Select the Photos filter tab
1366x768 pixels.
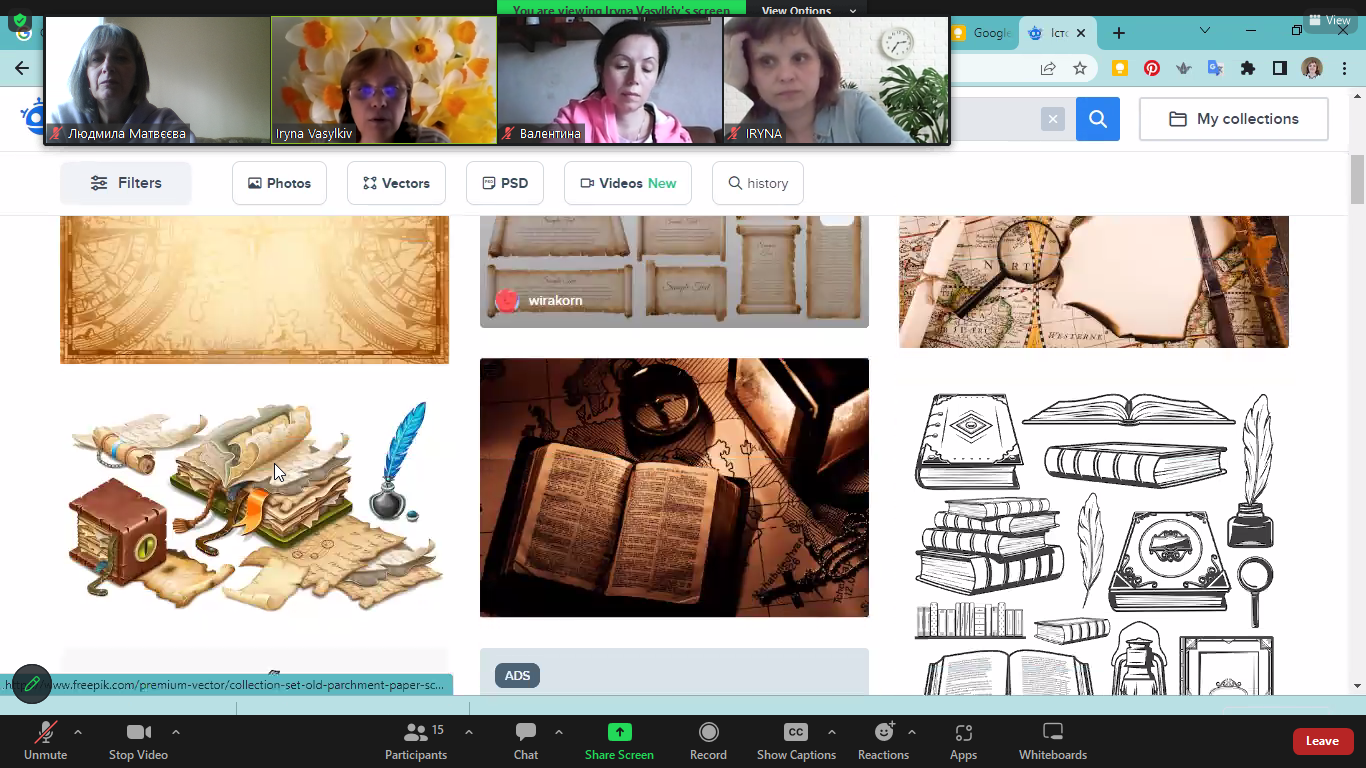tap(279, 183)
